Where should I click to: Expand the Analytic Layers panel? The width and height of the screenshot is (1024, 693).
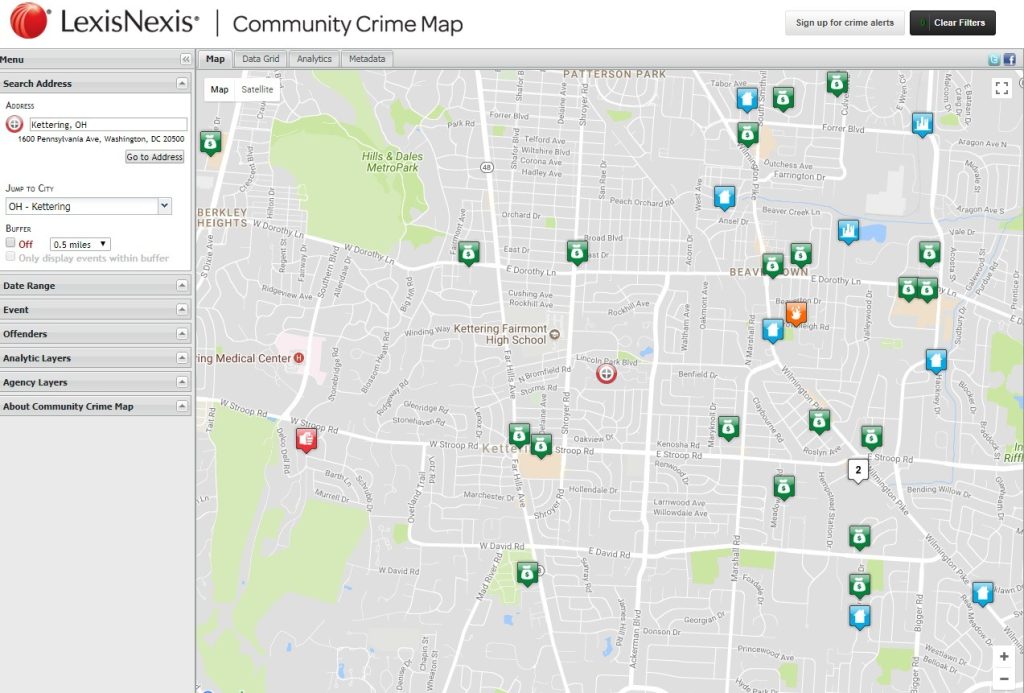point(182,358)
